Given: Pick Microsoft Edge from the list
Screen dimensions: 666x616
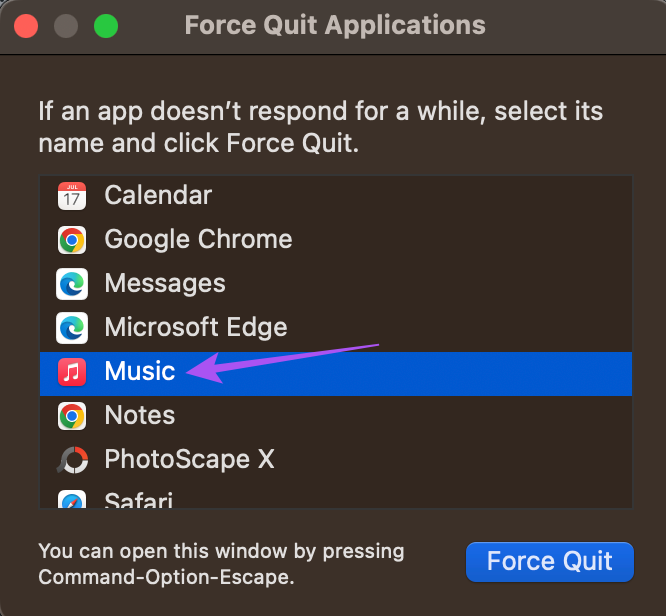Looking at the screenshot, I should coord(336,328).
